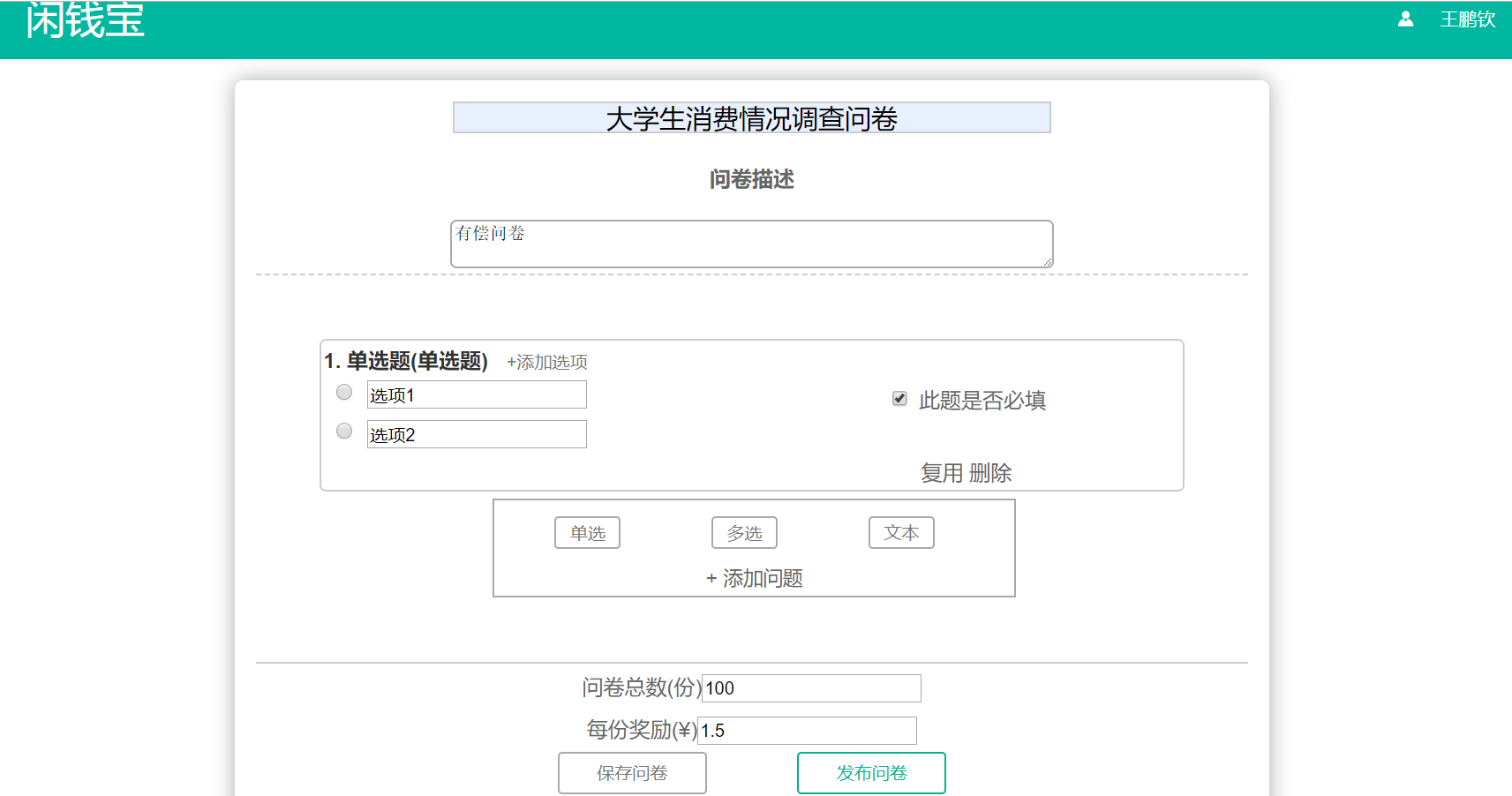Image resolution: width=1512 pixels, height=796 pixels.
Task: Edit the survey title 大学生消费情况调查问卷
Action: tap(751, 118)
